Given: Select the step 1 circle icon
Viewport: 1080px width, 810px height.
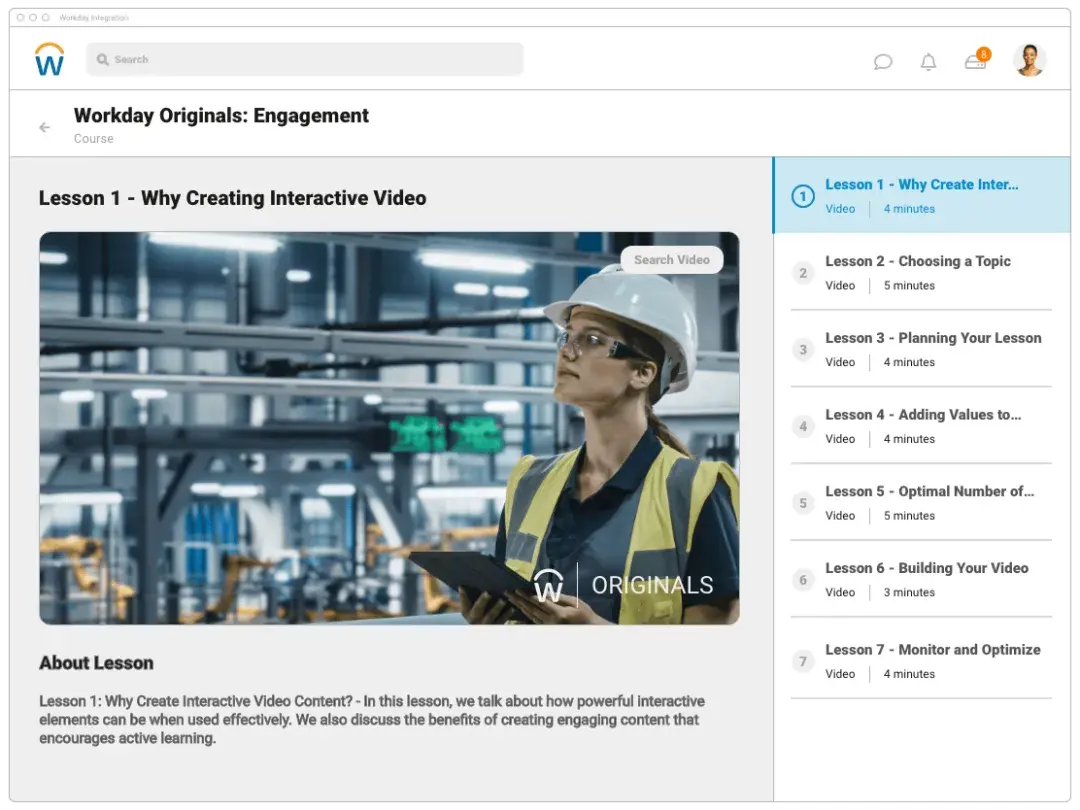Looking at the screenshot, I should pos(802,196).
